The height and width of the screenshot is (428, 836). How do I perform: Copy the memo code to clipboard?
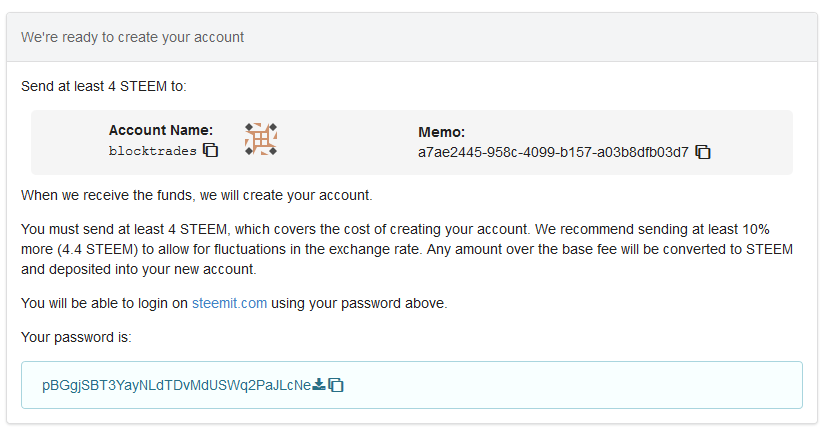pos(703,152)
